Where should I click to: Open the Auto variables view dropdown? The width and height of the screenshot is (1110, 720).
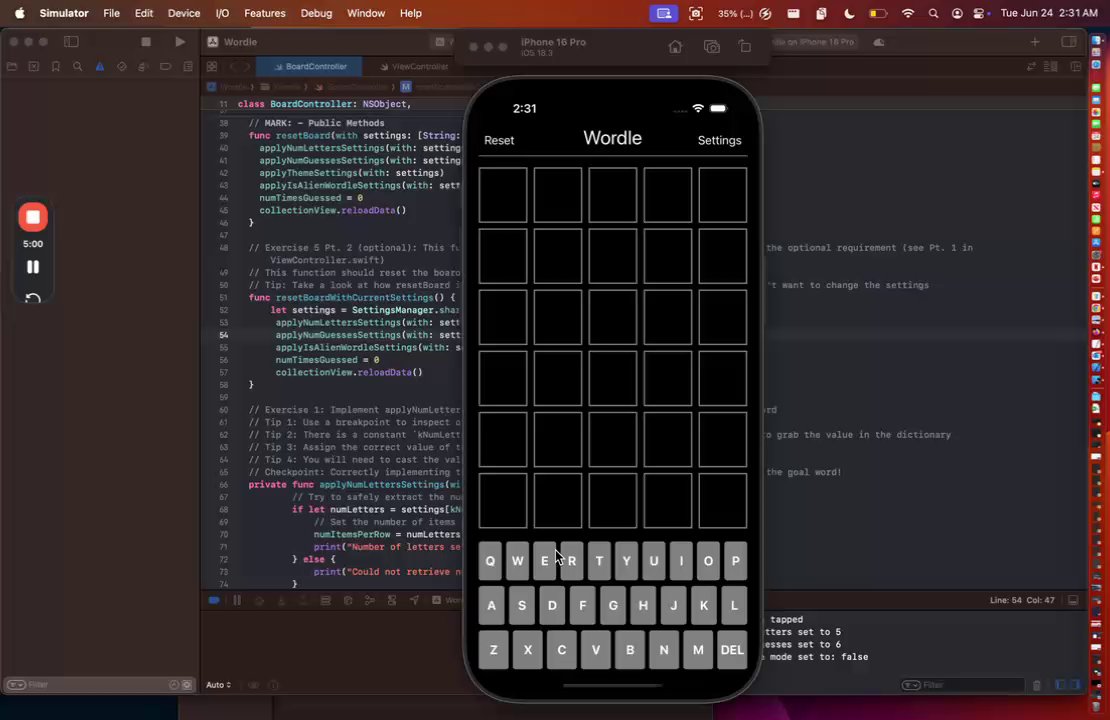tap(218, 685)
